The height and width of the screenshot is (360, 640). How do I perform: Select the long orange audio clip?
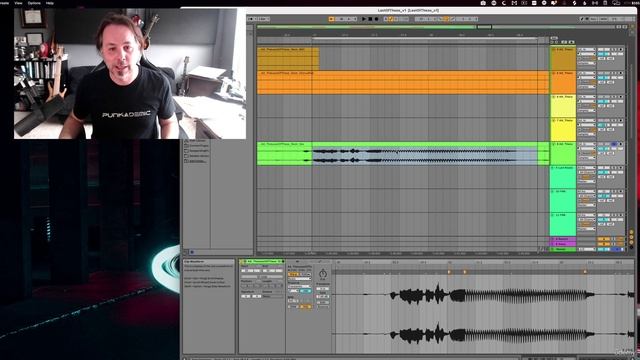tap(403, 82)
